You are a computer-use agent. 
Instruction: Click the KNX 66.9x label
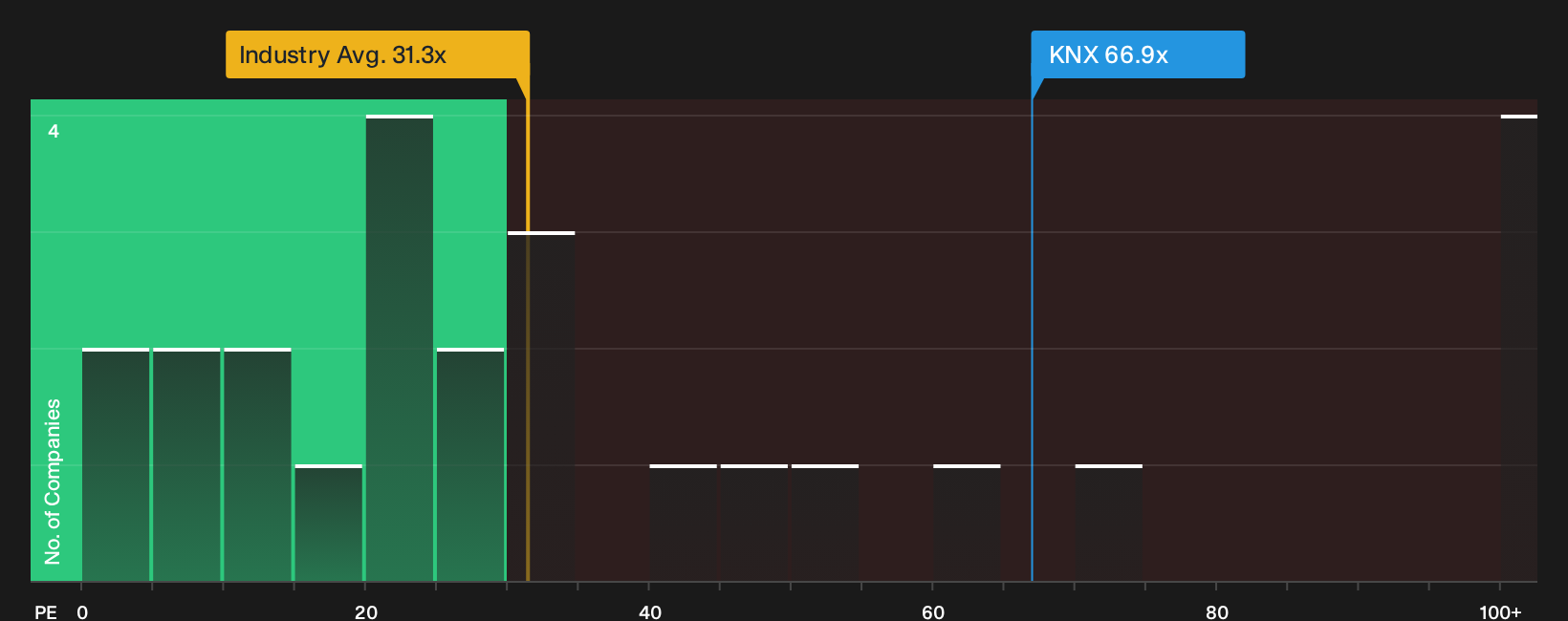coord(1138,54)
